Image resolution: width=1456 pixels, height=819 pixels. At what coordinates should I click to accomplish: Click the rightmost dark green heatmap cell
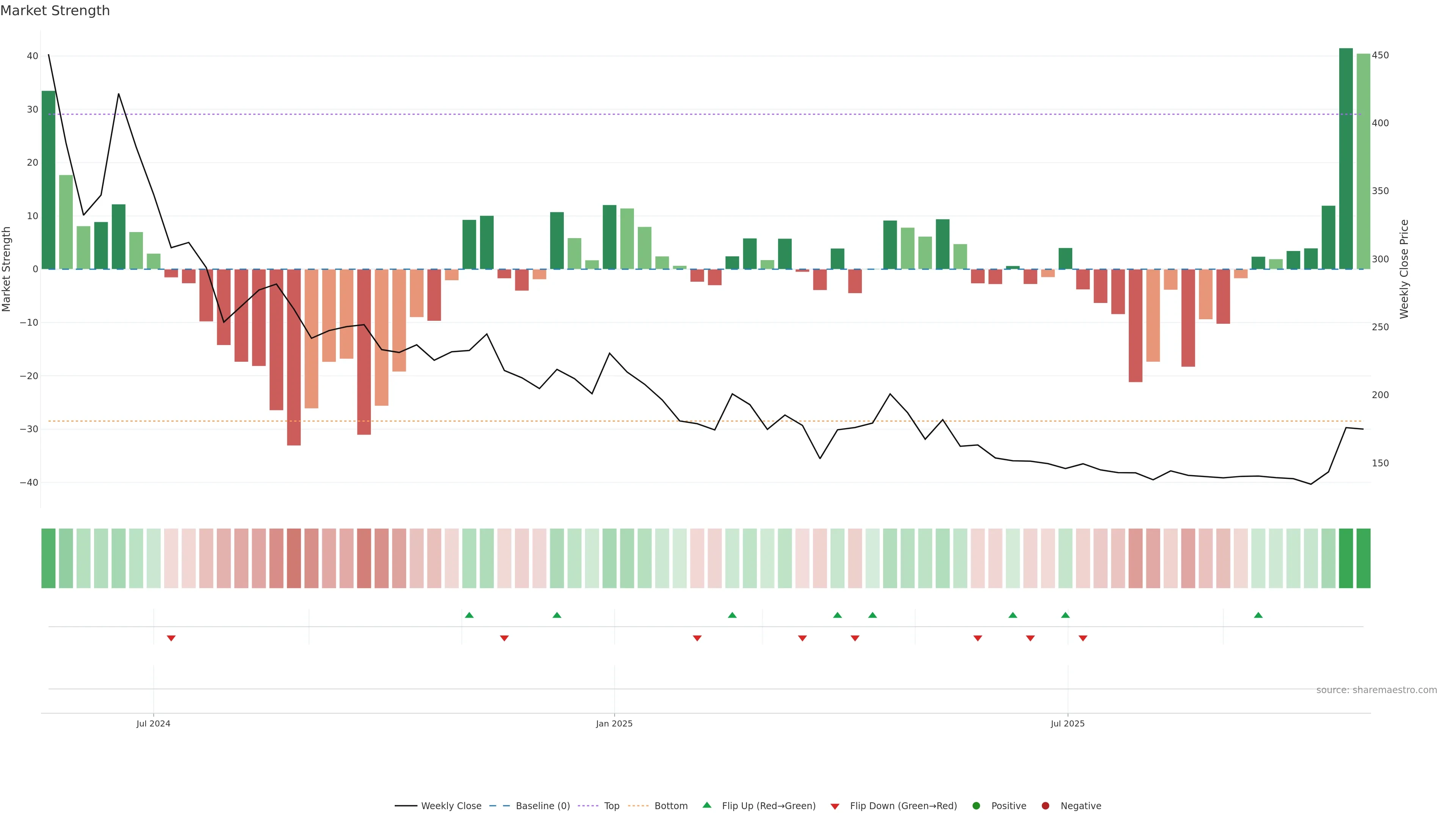pos(1363,558)
